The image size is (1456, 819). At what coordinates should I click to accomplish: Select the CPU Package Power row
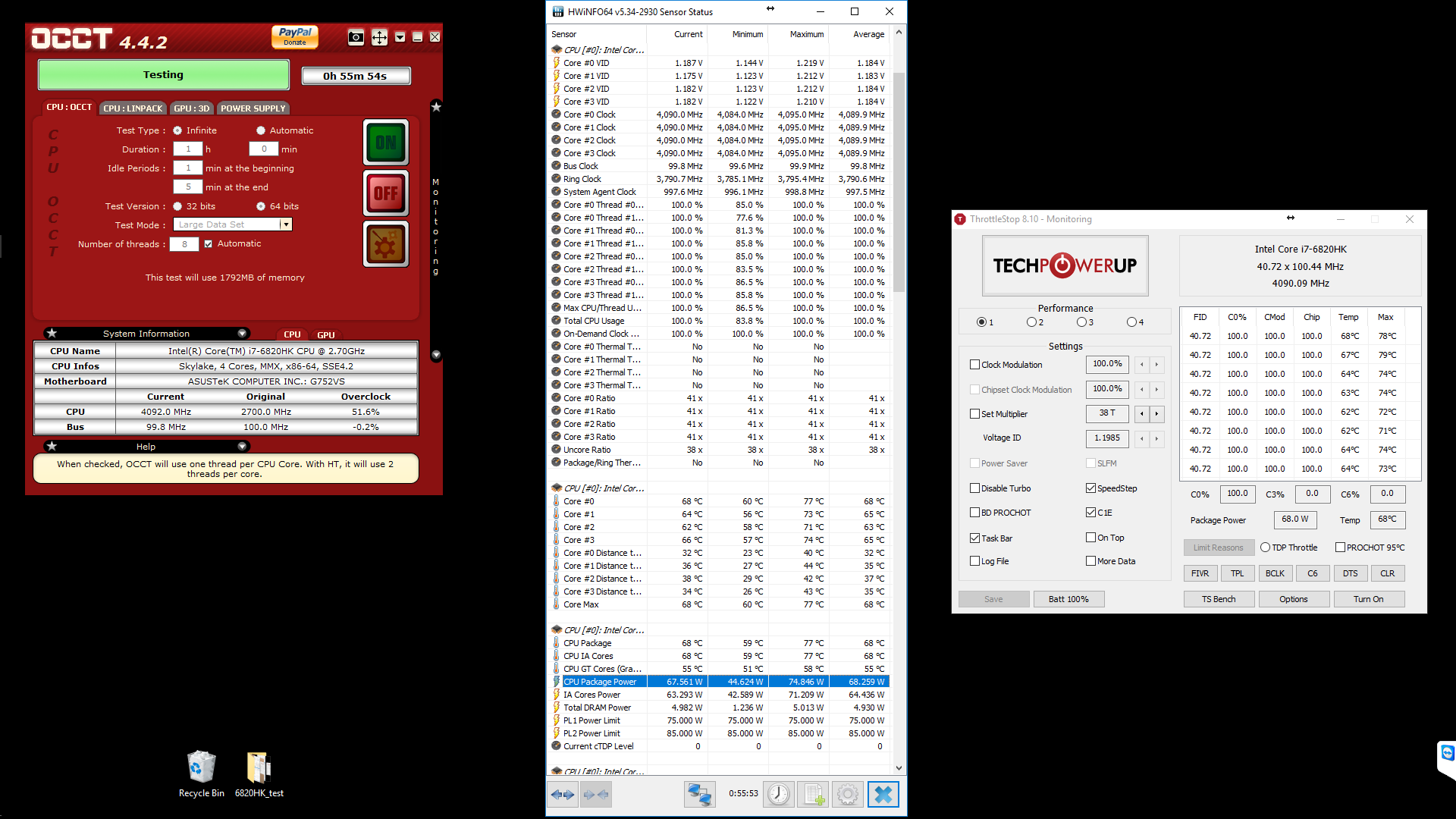click(x=718, y=682)
